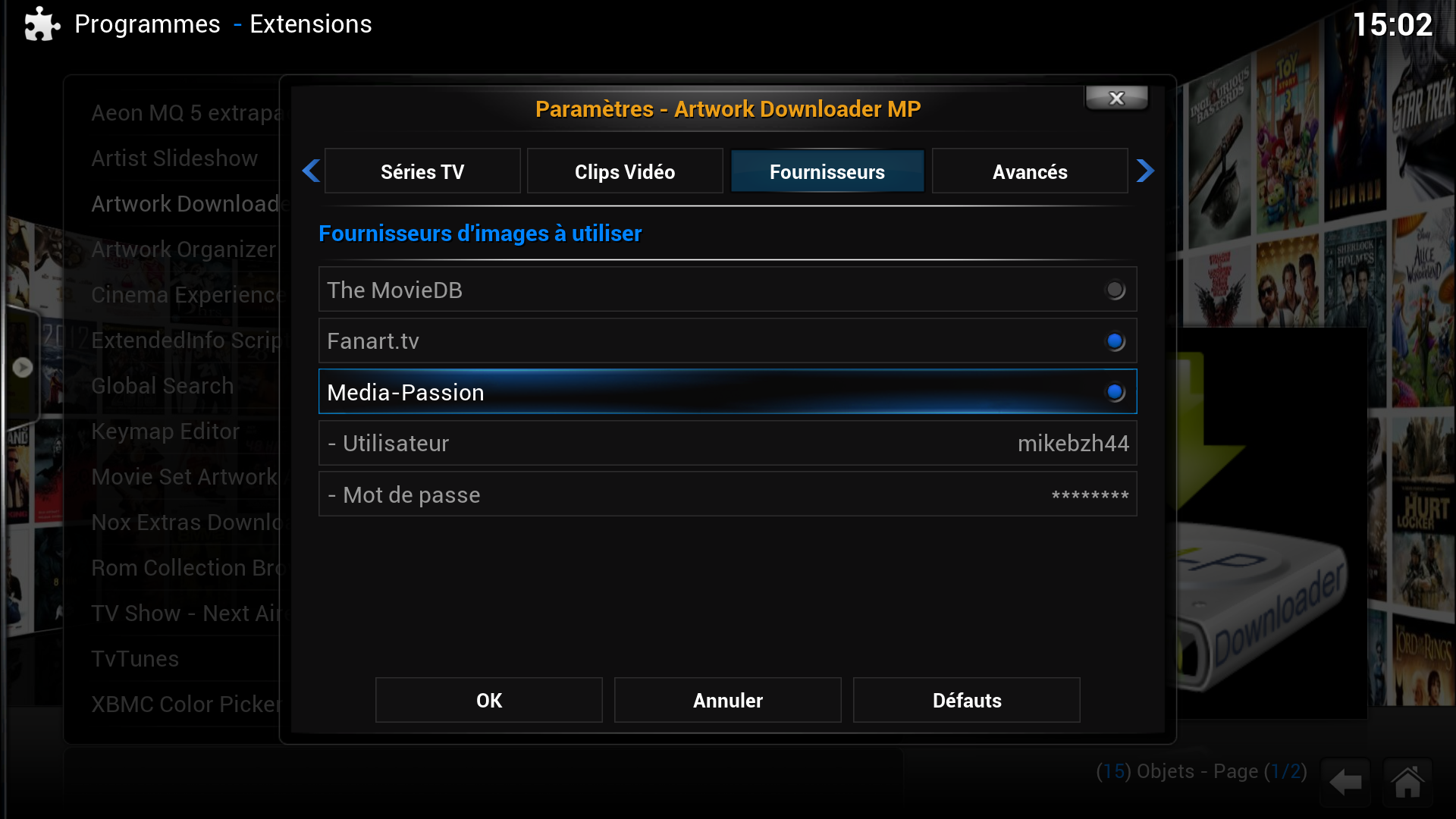Screen dimensions: 1456x819
Task: Click the puzzle piece Programmes icon
Action: point(42,24)
